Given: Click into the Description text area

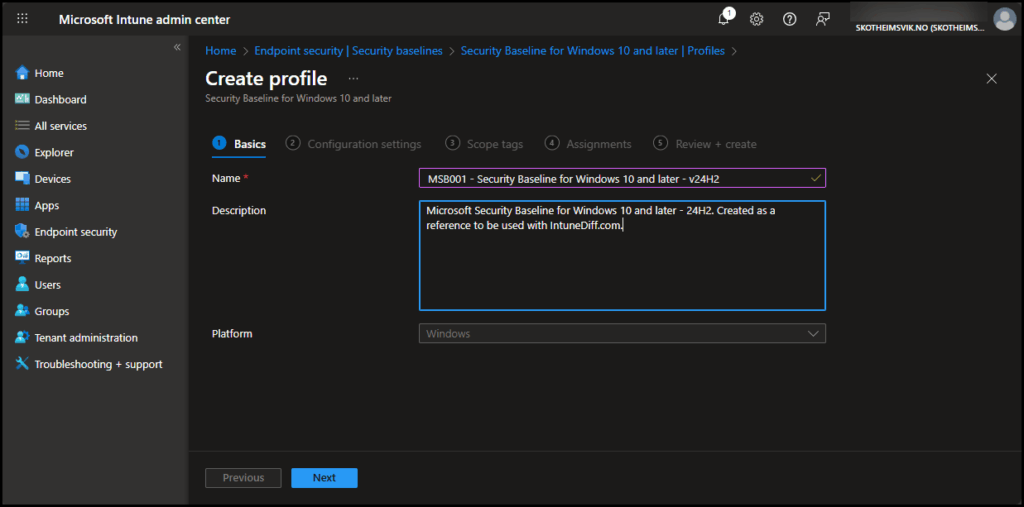Looking at the screenshot, I should (622, 255).
